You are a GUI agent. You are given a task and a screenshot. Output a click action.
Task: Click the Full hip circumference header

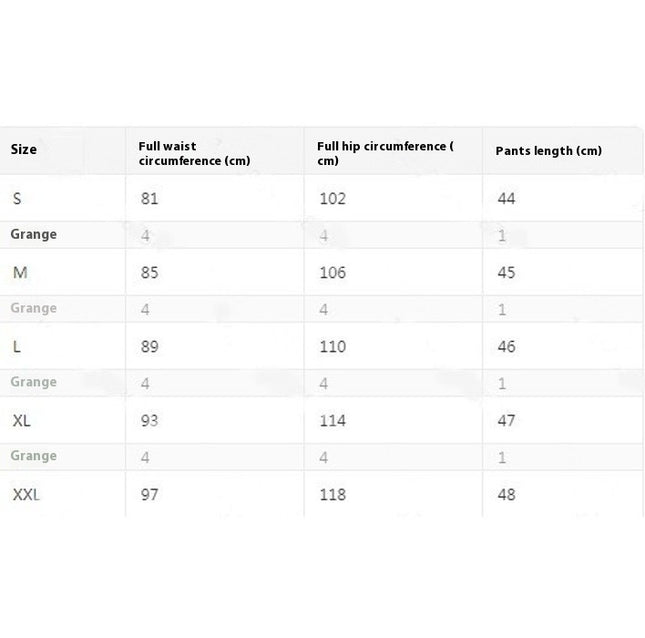click(x=385, y=153)
